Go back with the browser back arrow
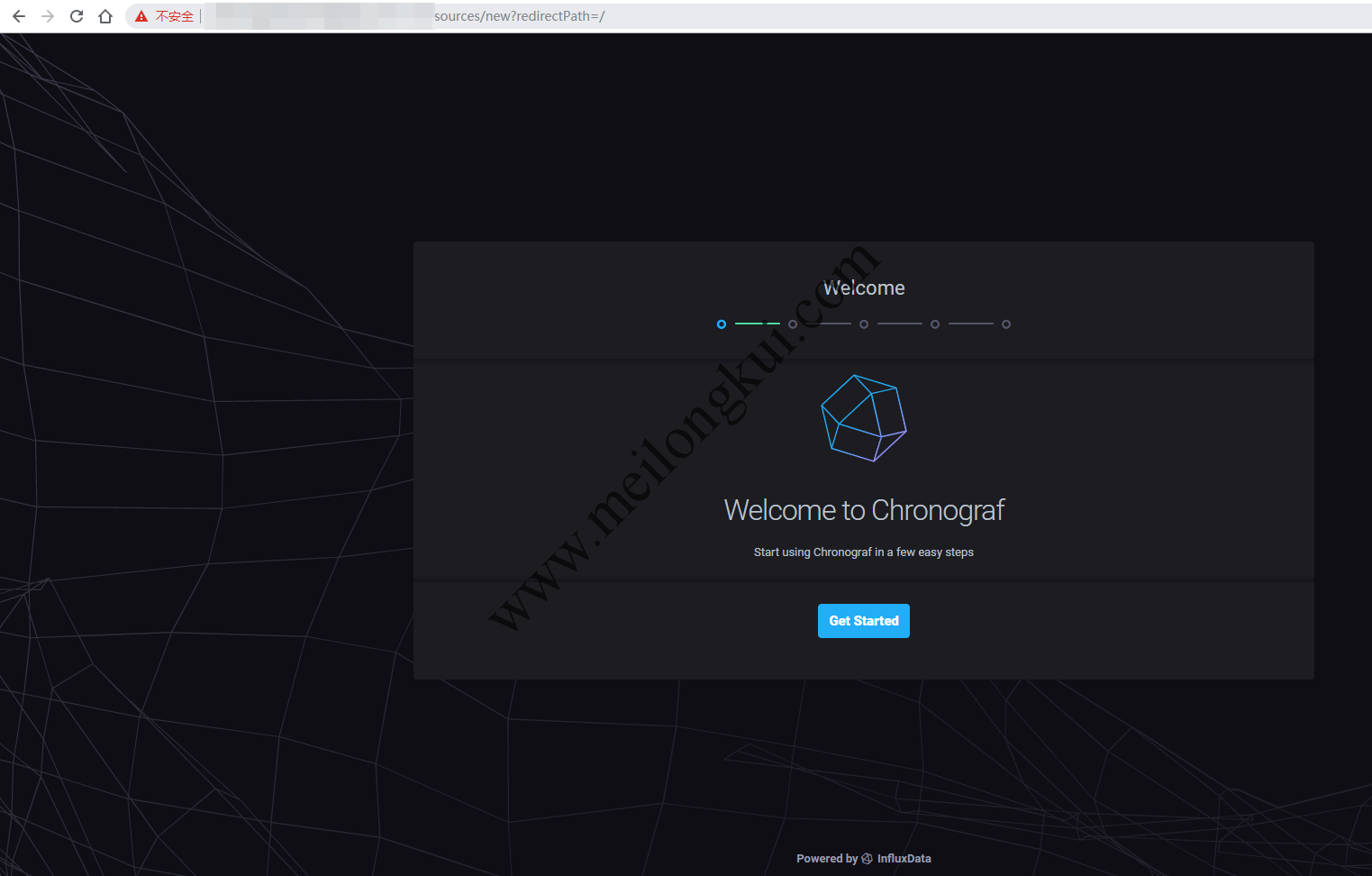The image size is (1372, 876). [x=19, y=16]
